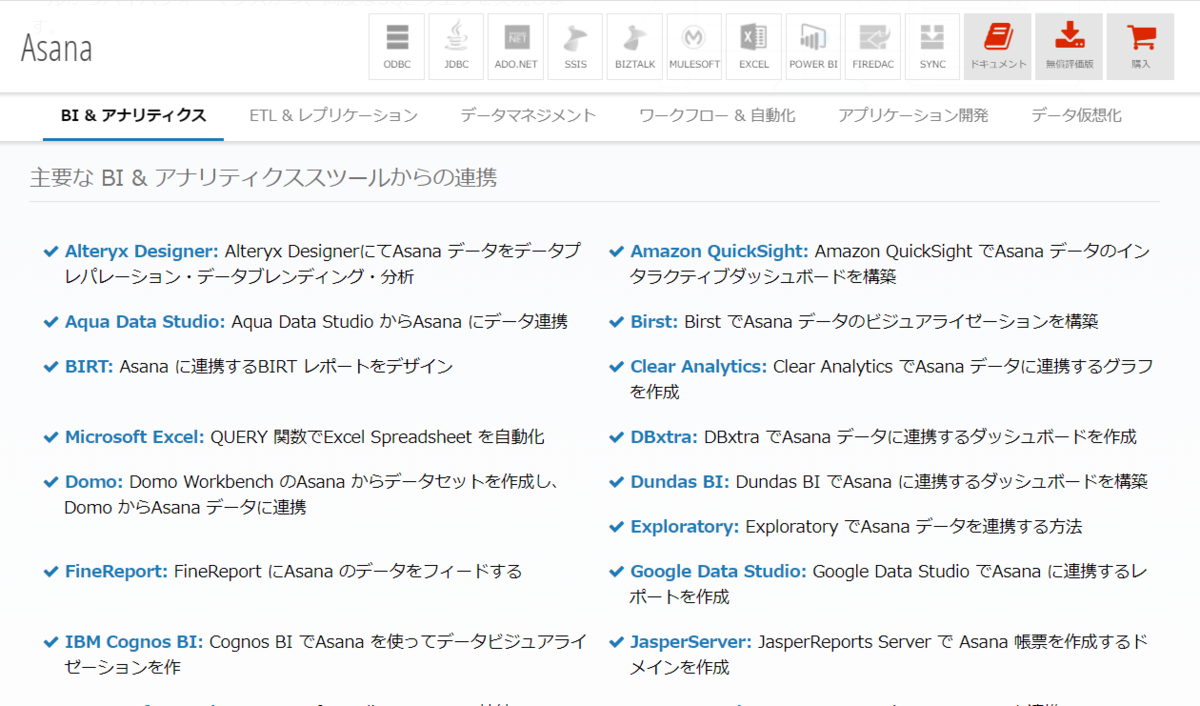The image size is (1200, 706).
Task: Select the Sync icon
Action: [932, 47]
